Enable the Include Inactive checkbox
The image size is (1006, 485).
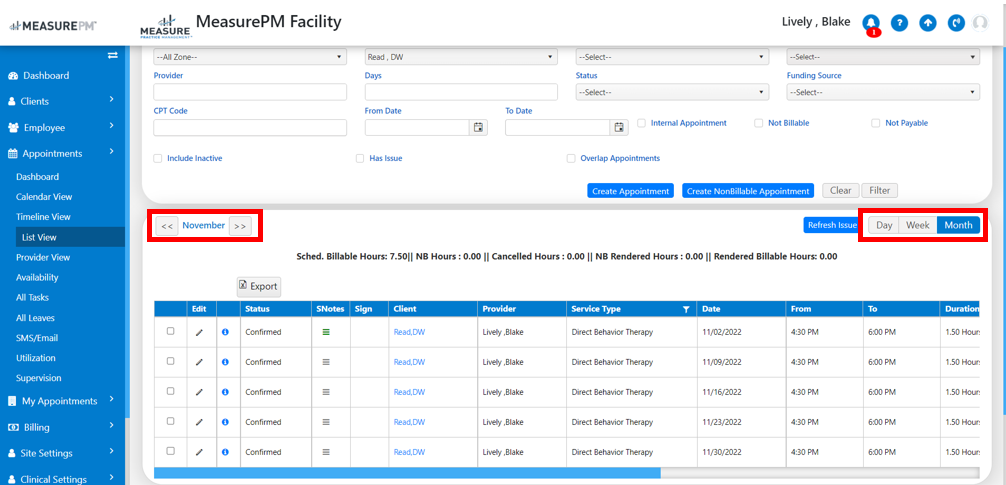pyautogui.click(x=157, y=158)
